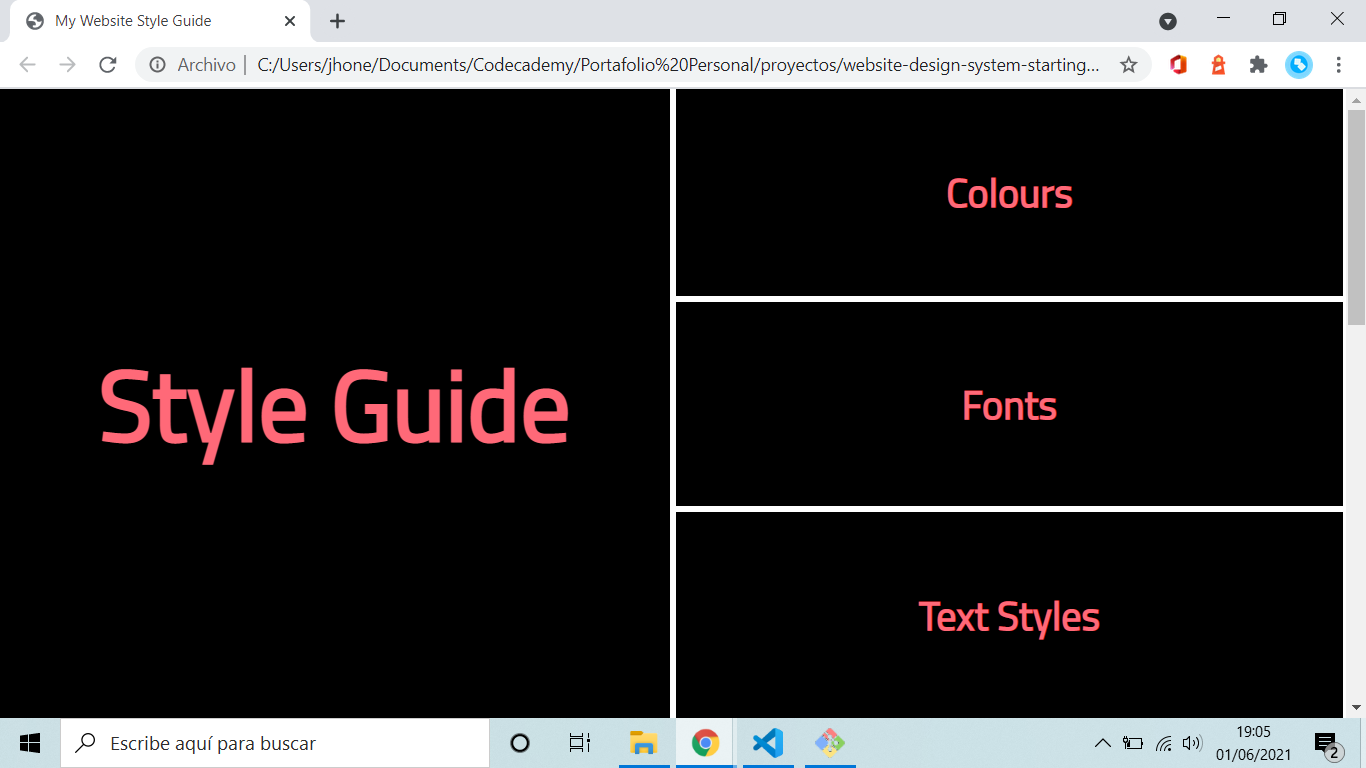The height and width of the screenshot is (768, 1366).
Task: Show hidden tray icons chevron
Action: click(x=1103, y=743)
